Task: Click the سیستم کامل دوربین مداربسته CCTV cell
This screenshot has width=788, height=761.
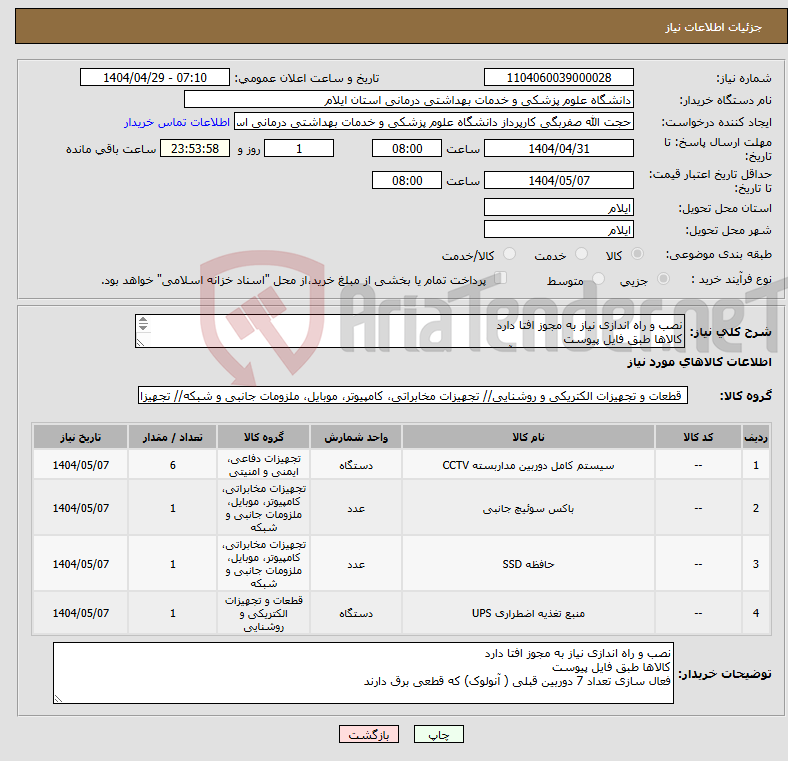Action: coord(528,465)
